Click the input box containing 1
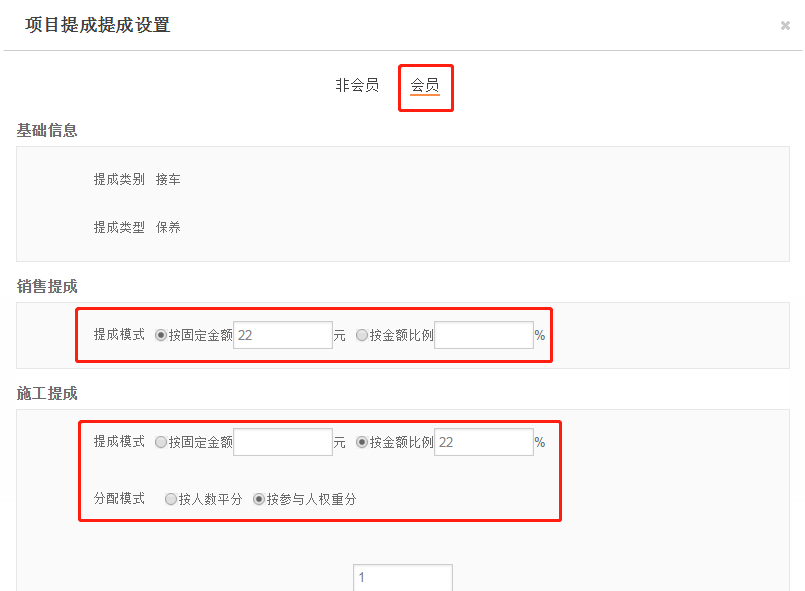This screenshot has height=591, width=805. click(402, 578)
